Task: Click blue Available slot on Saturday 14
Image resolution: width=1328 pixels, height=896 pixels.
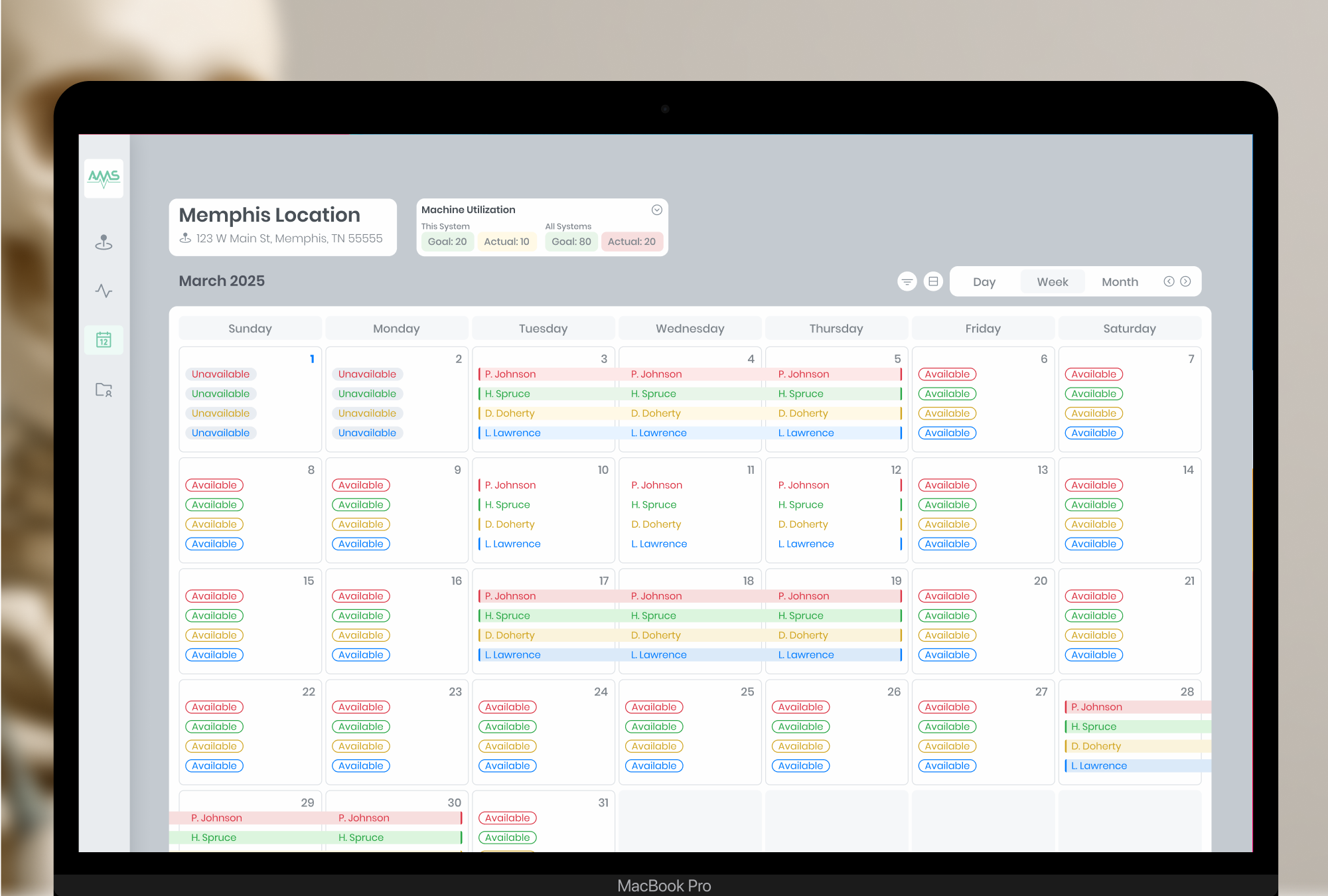Action: 1094,544
